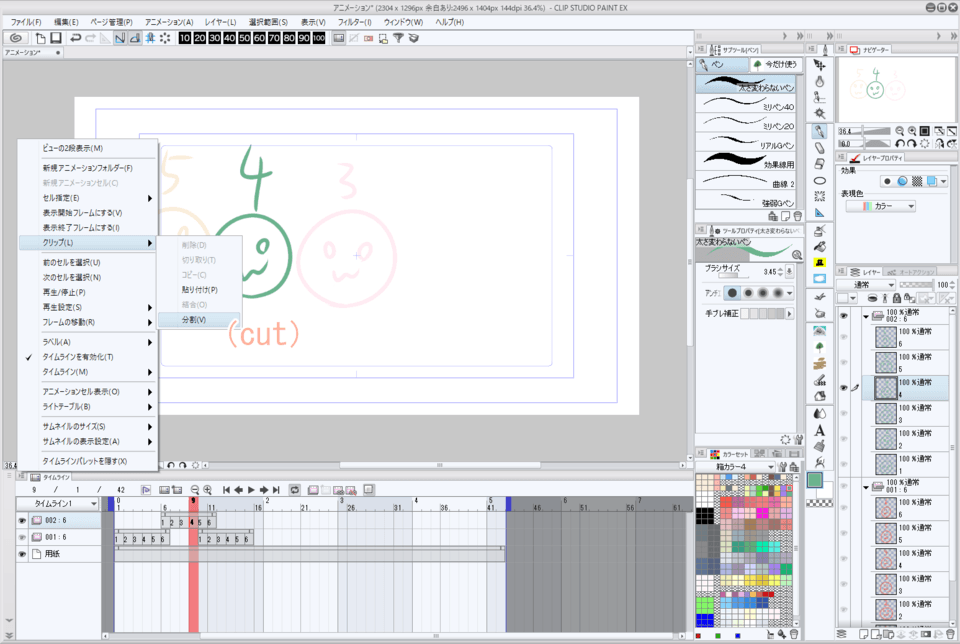The image size is (960, 644).
Task: Click the navigator thumbnail preview
Action: point(897,89)
